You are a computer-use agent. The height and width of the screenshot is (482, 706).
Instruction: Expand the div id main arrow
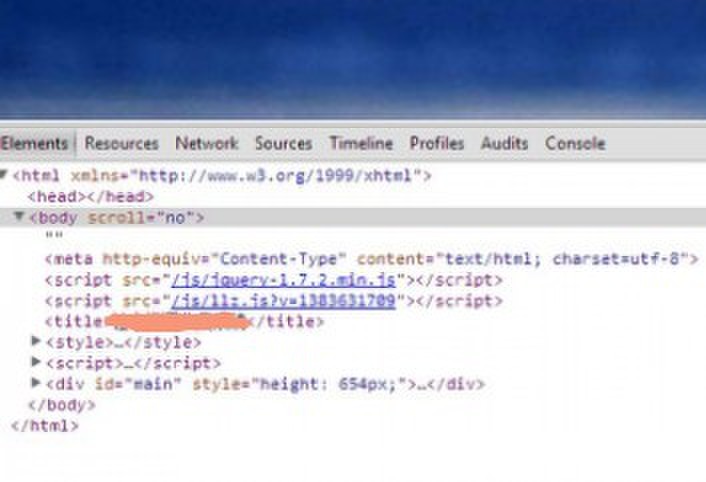[36, 383]
